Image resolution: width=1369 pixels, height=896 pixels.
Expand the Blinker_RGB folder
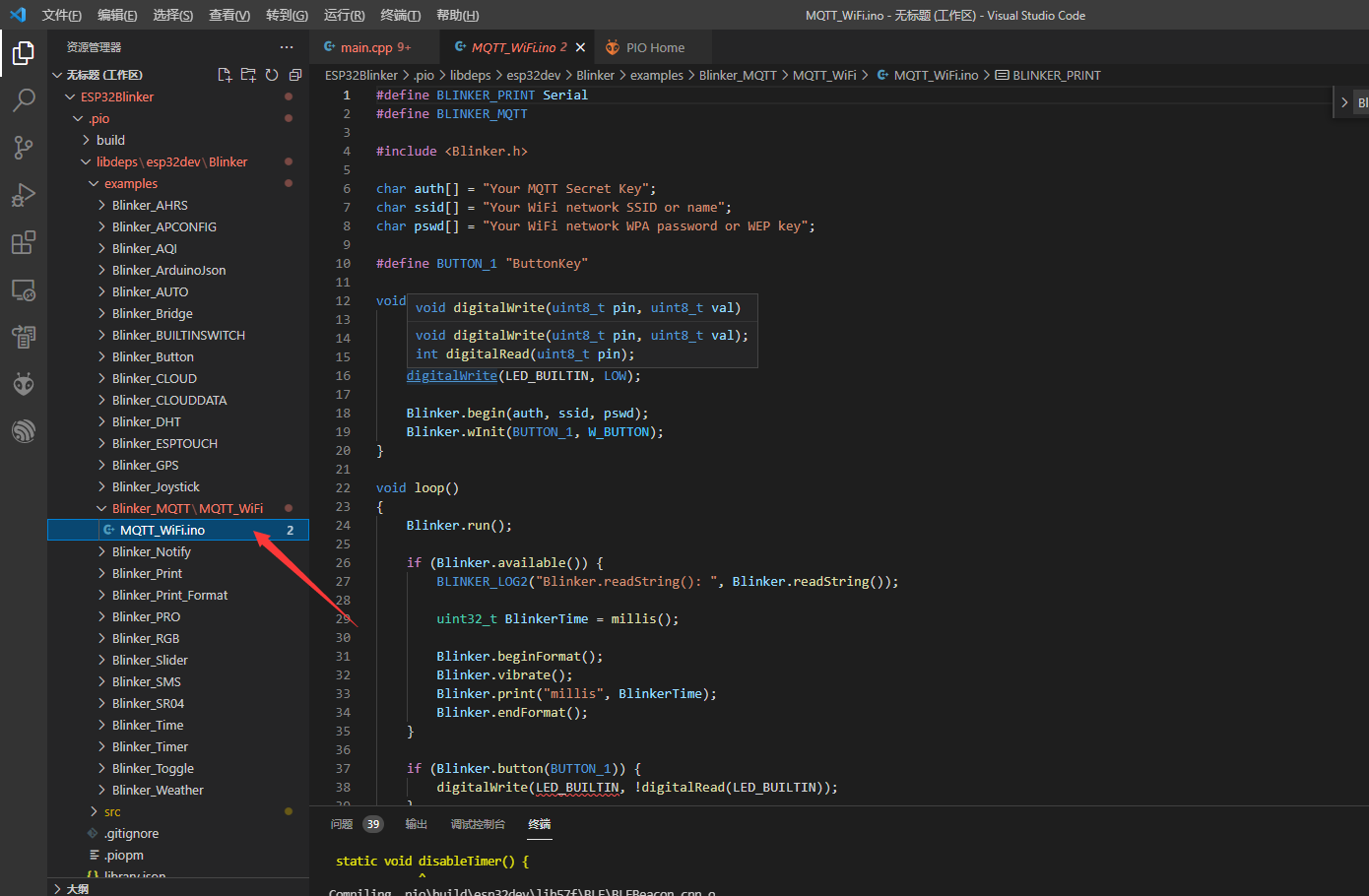click(x=178, y=638)
